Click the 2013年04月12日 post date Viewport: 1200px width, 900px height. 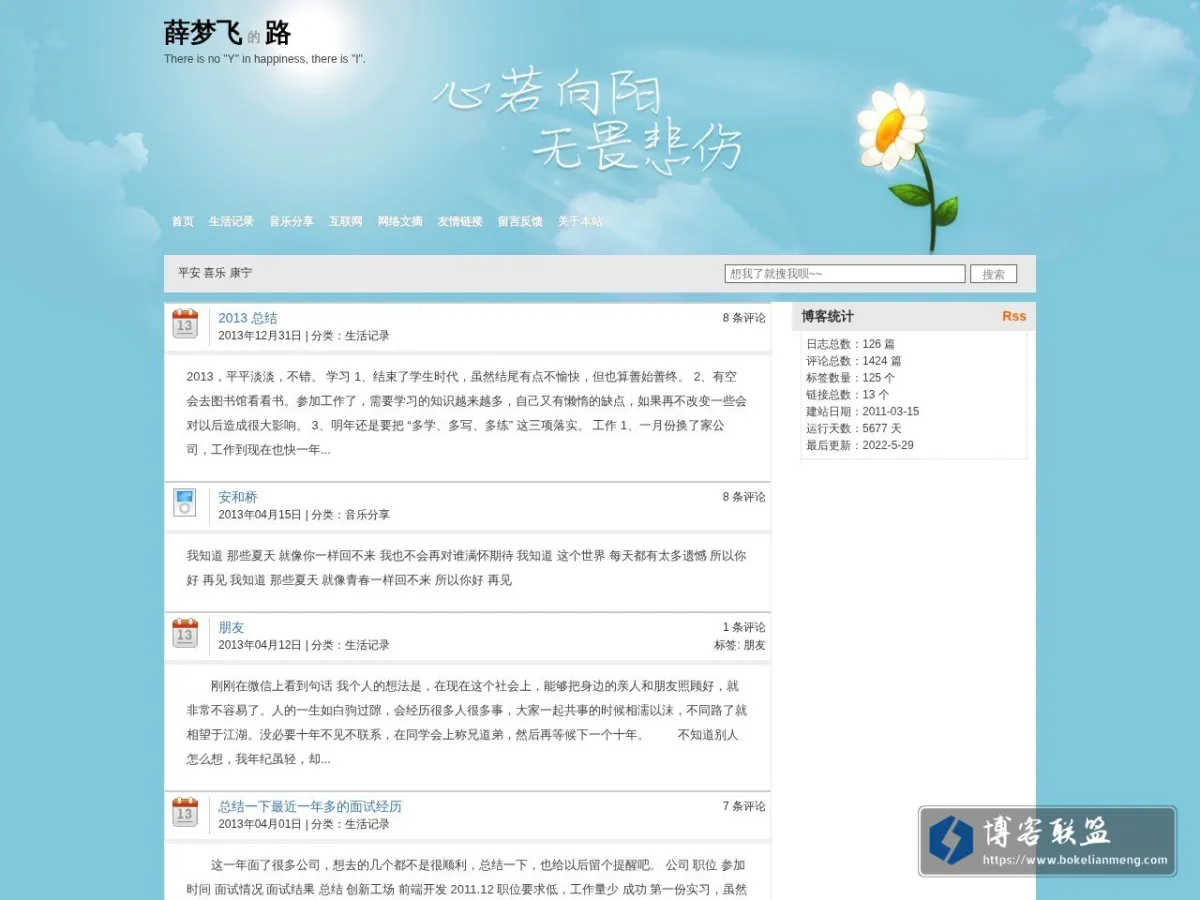(260, 646)
